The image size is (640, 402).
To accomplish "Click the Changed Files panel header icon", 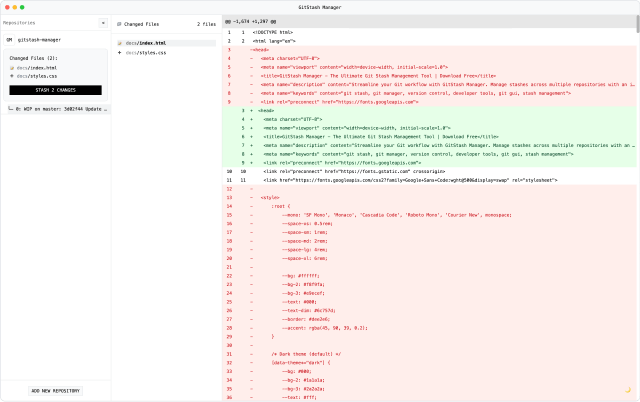I will [119, 24].
